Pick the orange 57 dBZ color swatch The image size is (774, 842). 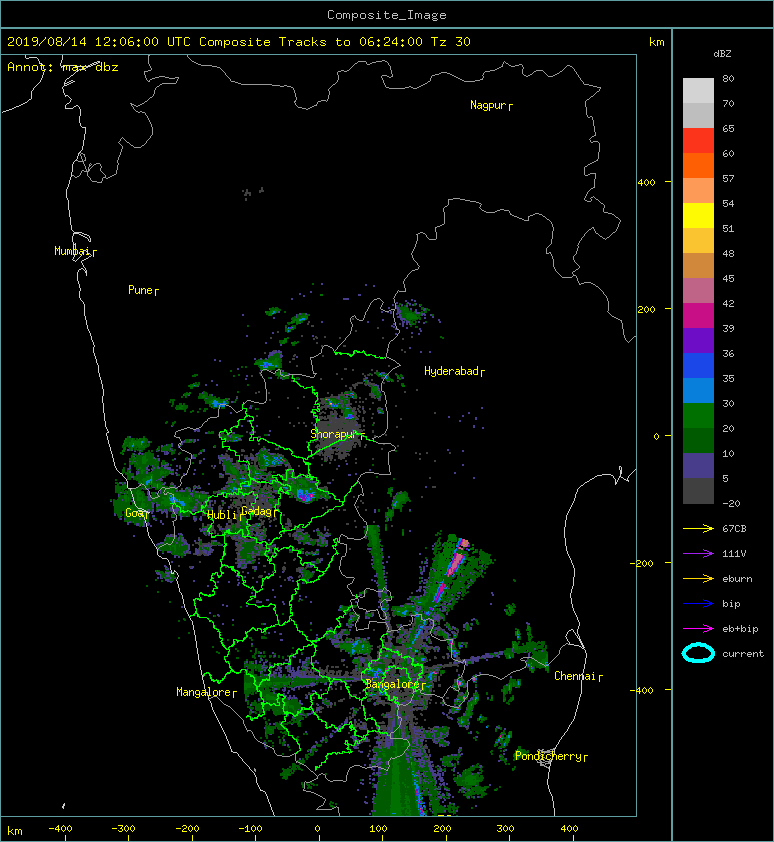tap(698, 165)
